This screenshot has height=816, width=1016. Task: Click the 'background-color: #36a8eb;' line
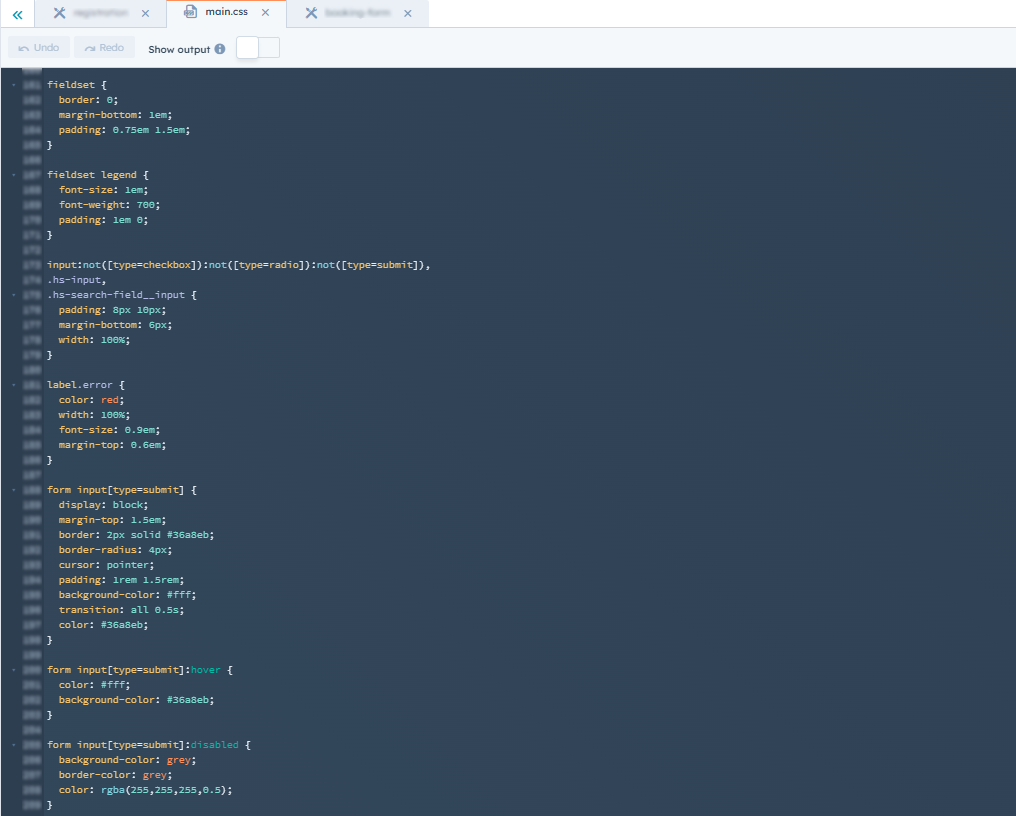click(136, 700)
